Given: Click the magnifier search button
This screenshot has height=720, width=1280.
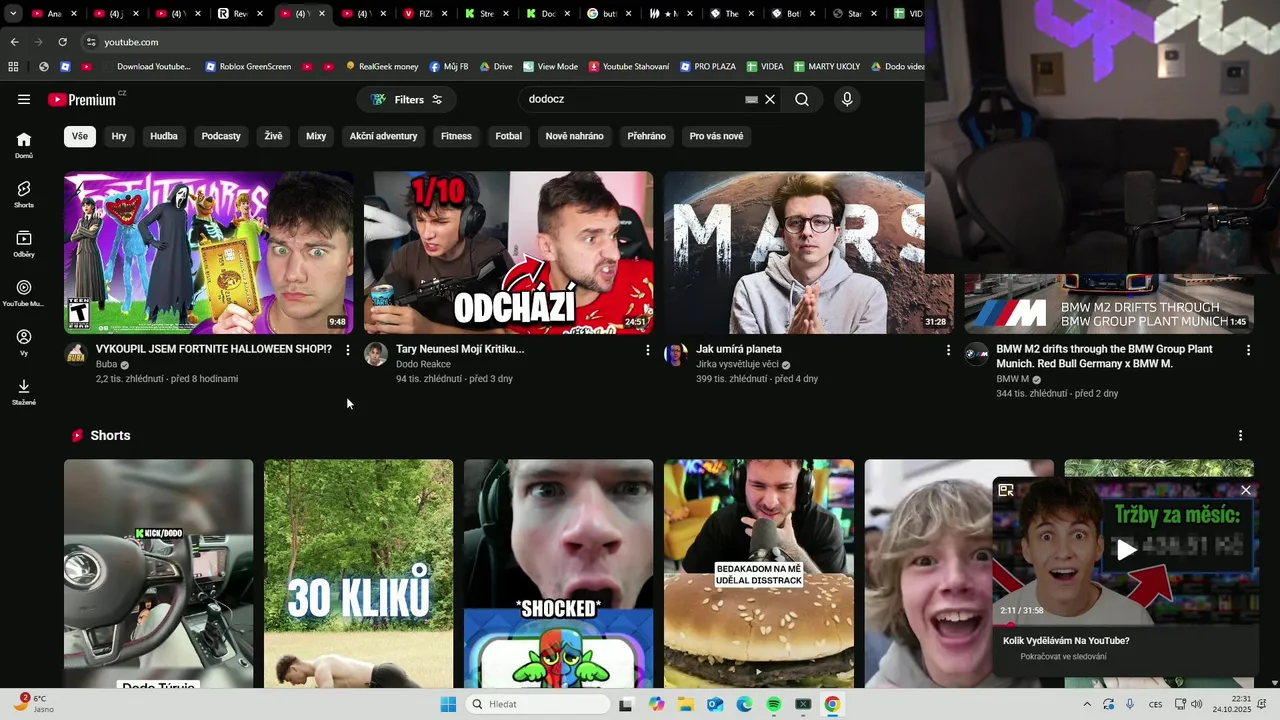Looking at the screenshot, I should point(802,99).
